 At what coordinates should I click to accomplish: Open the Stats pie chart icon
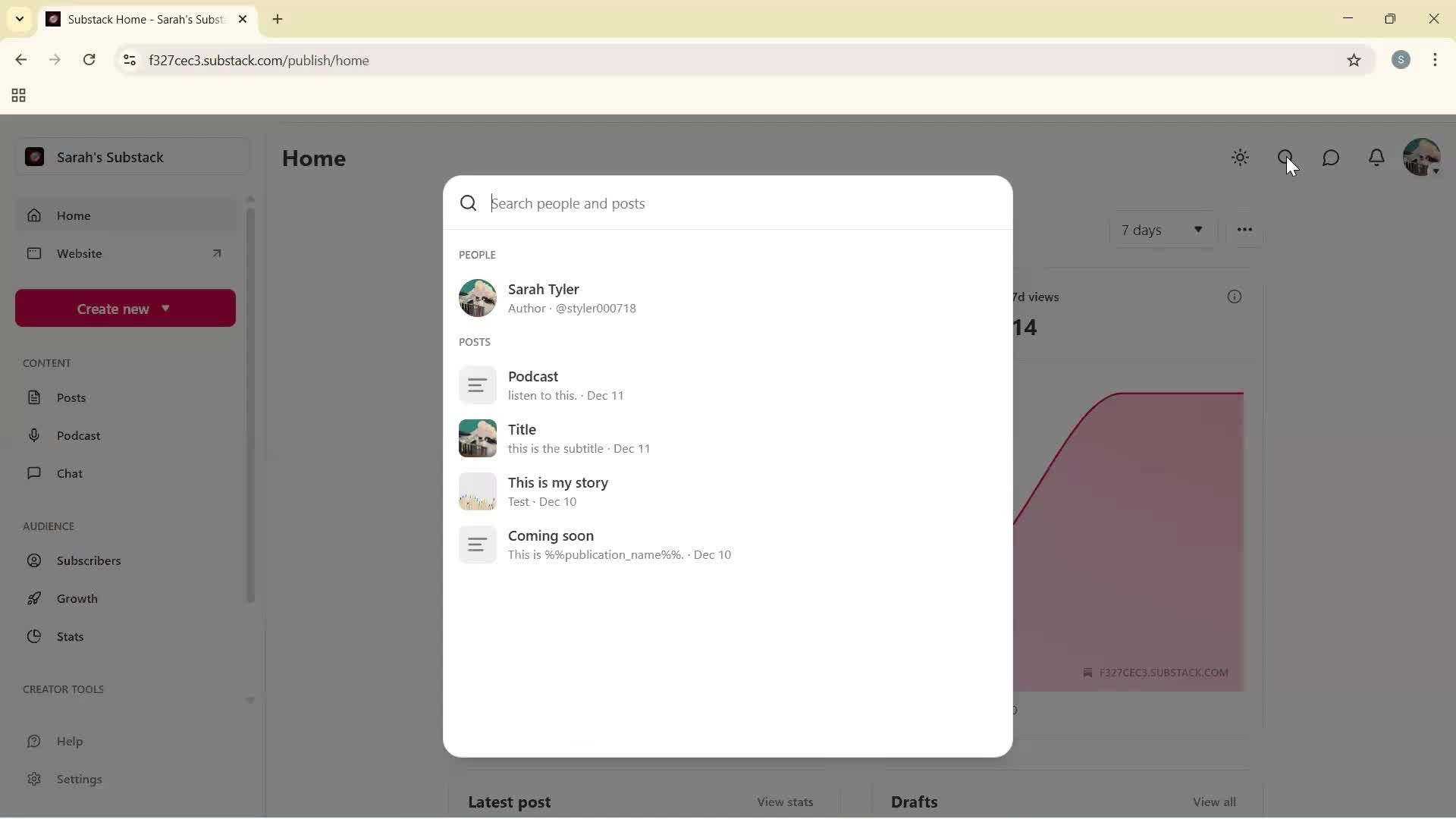35,636
